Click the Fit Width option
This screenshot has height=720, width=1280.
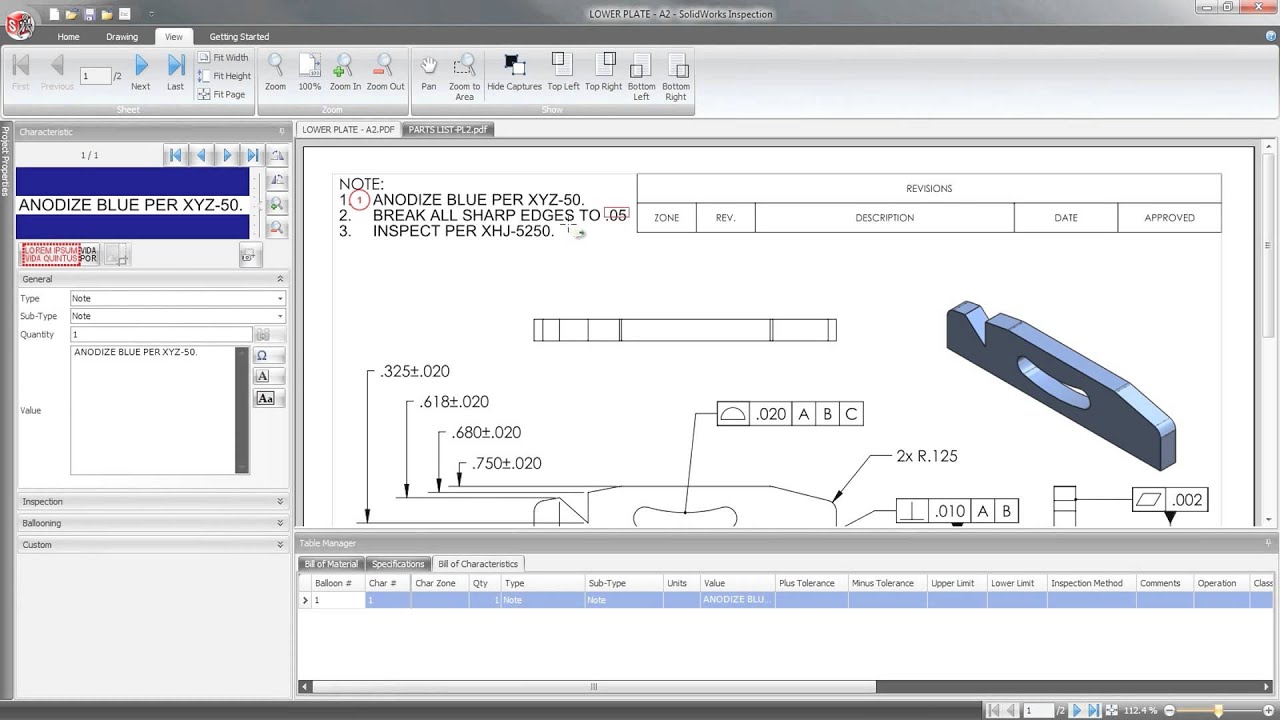point(224,58)
